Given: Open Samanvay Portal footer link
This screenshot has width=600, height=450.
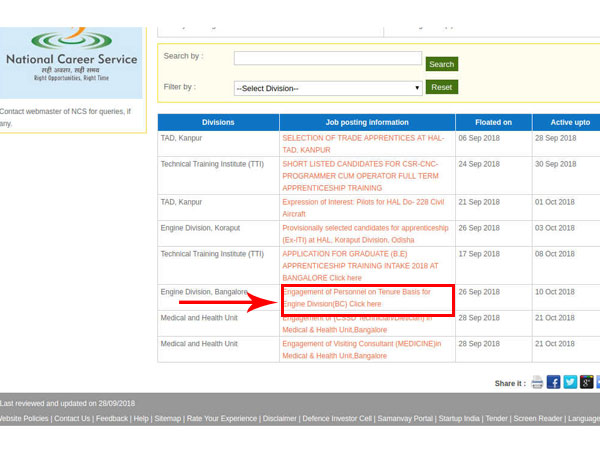Looking at the screenshot, I should pos(405,419).
